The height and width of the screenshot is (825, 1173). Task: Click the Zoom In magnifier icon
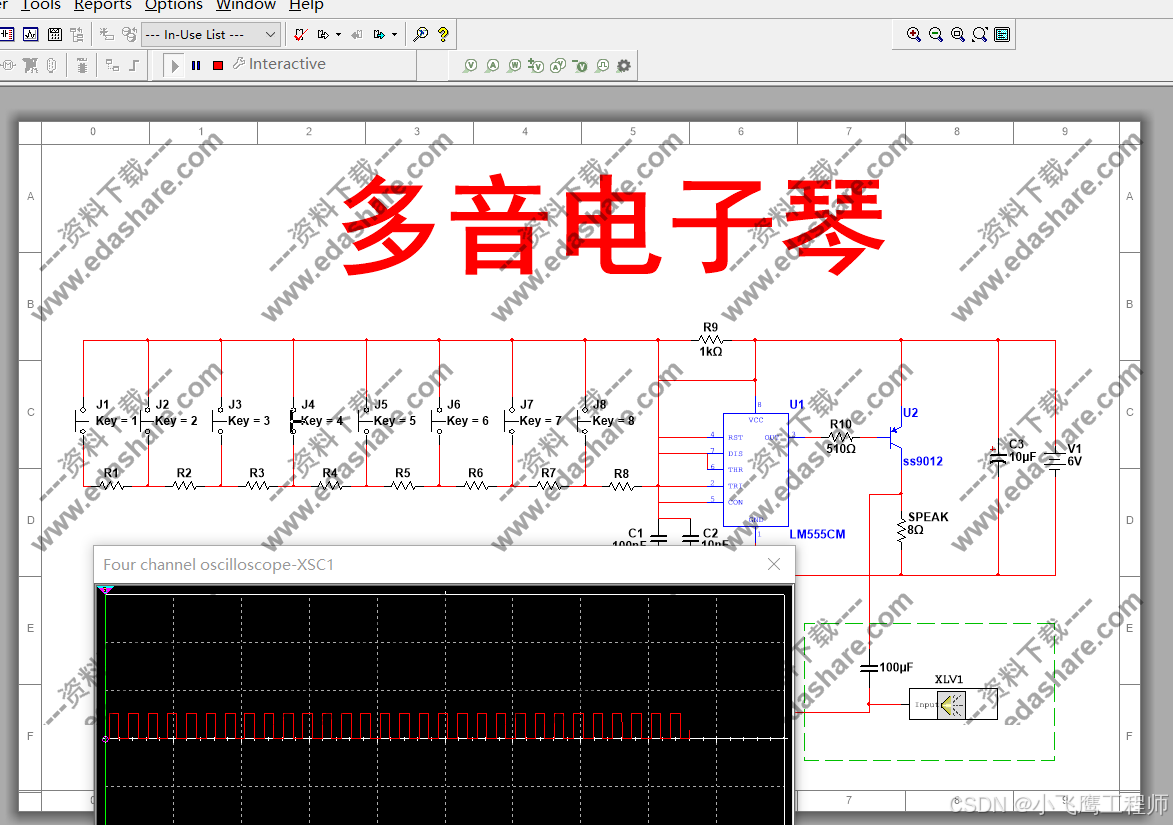913,34
